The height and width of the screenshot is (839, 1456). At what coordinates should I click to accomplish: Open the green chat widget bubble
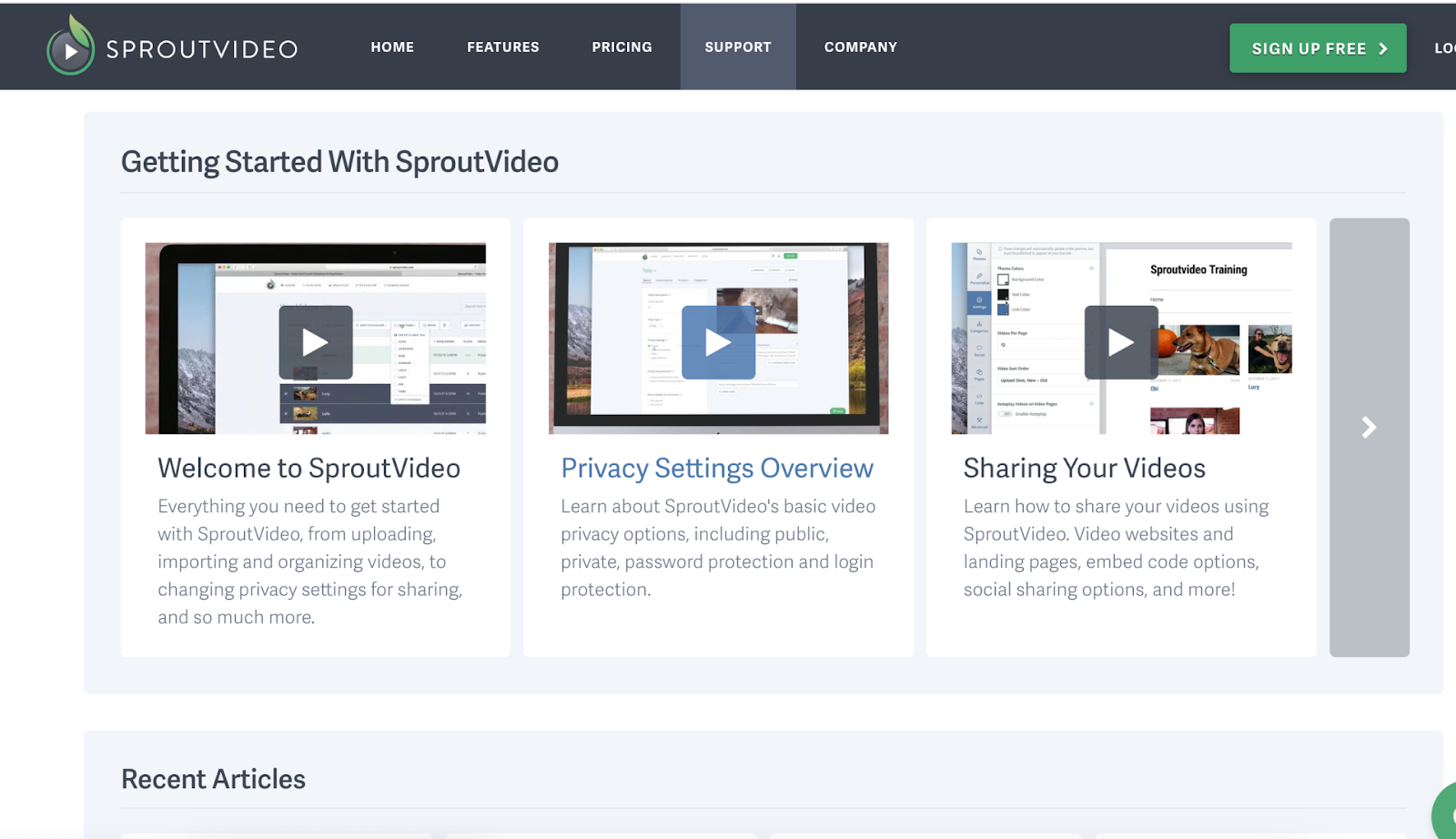tap(1444, 813)
